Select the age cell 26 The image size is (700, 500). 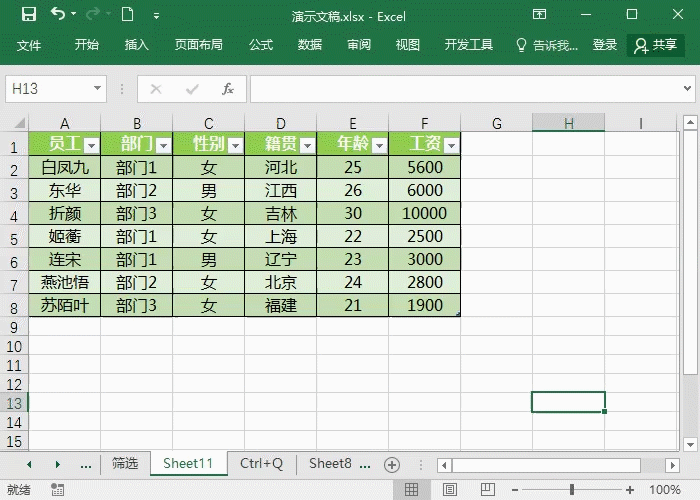point(353,191)
